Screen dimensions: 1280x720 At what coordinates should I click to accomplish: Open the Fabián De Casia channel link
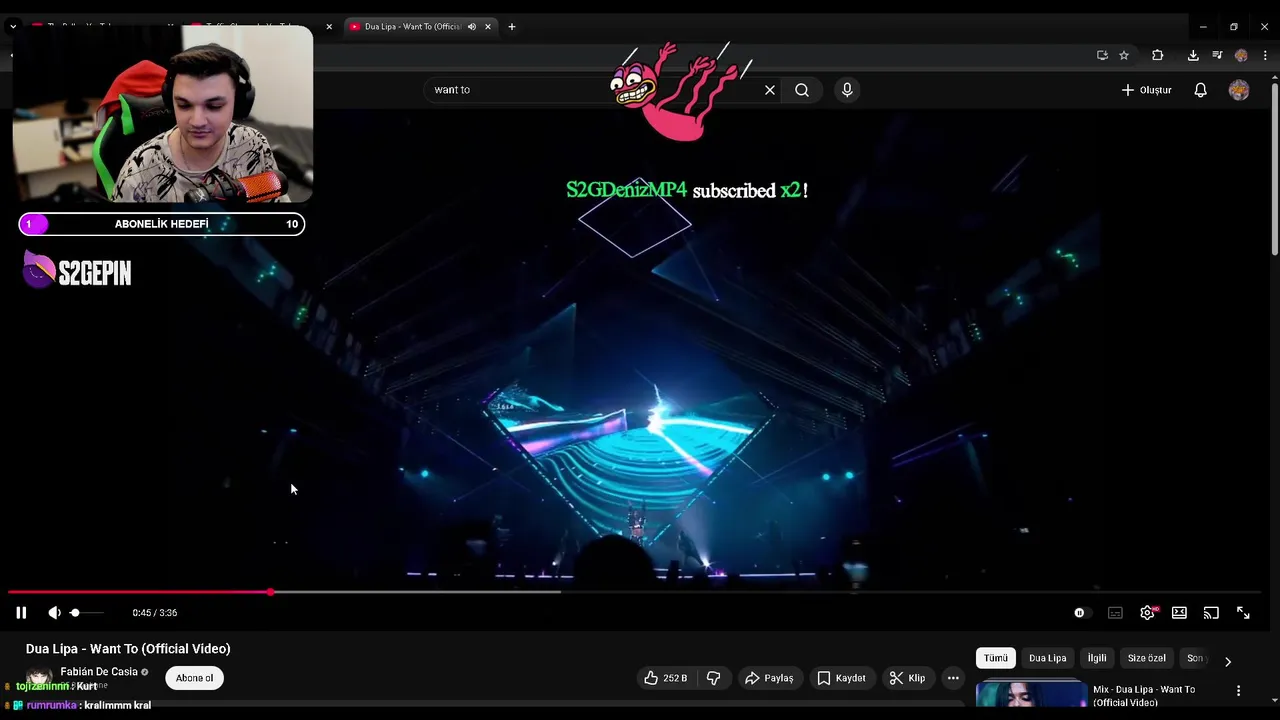[x=99, y=672]
